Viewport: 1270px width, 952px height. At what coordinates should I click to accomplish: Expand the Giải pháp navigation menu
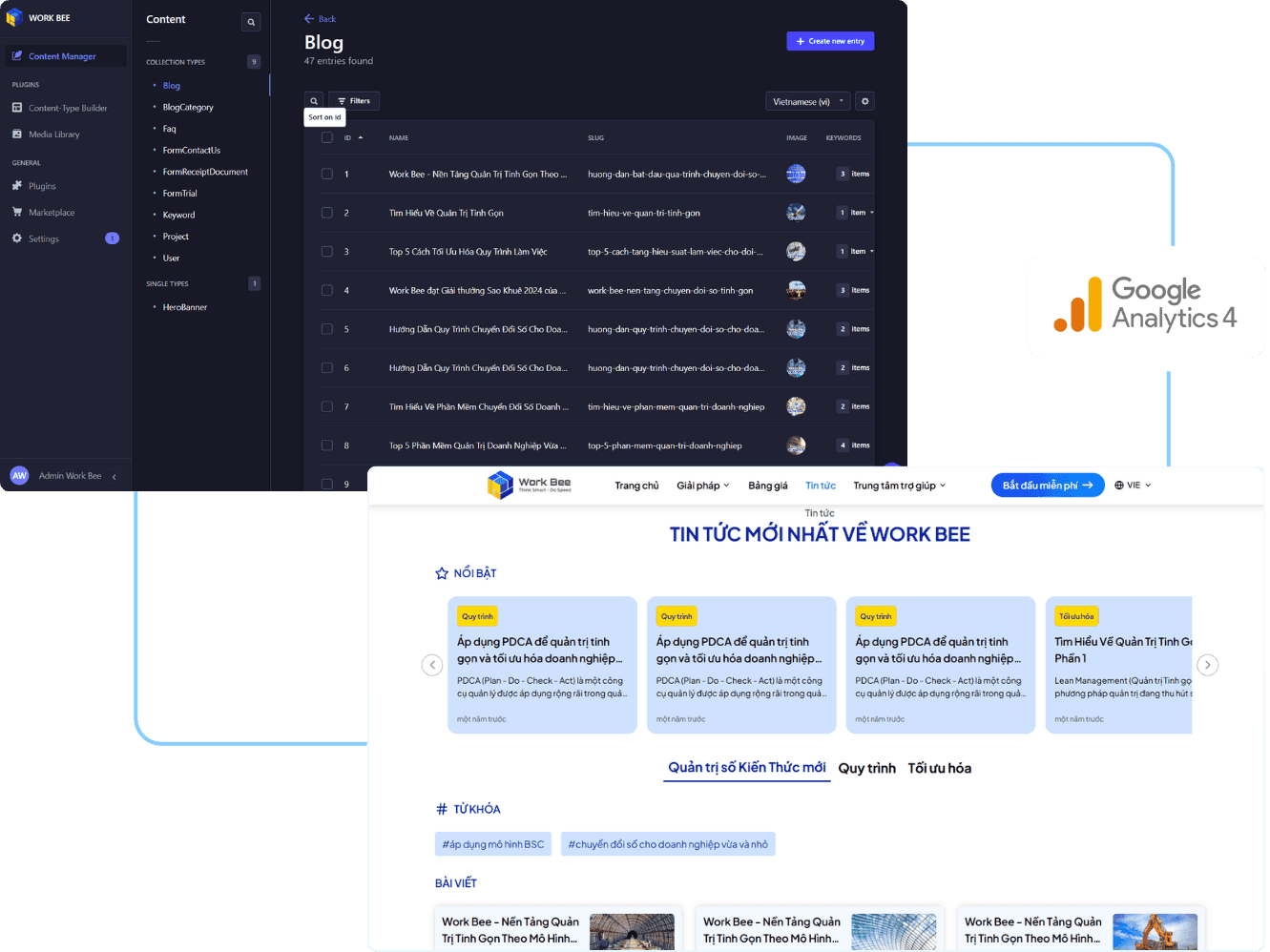point(702,486)
